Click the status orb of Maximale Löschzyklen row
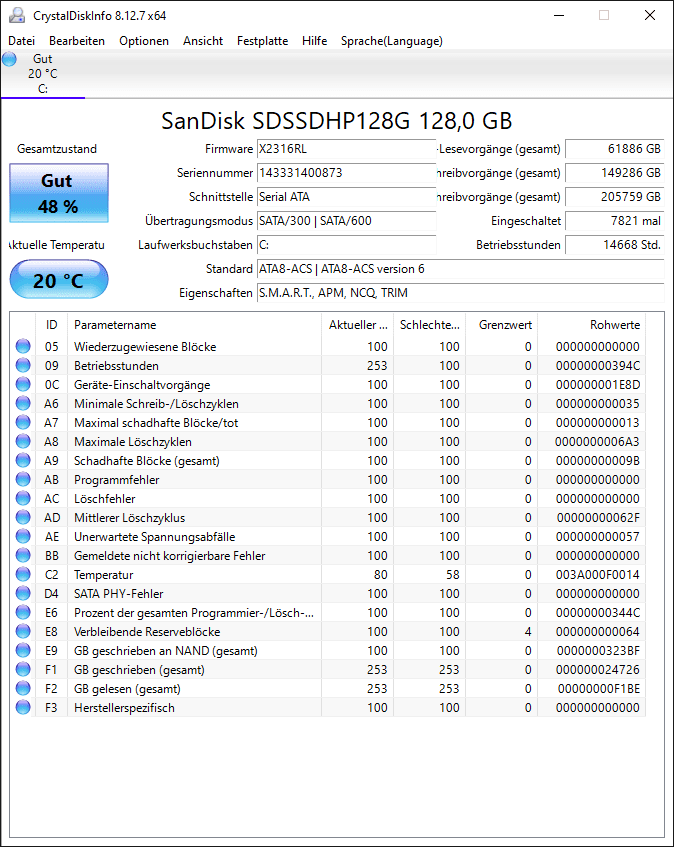Screen dimensions: 674x847 point(23,441)
